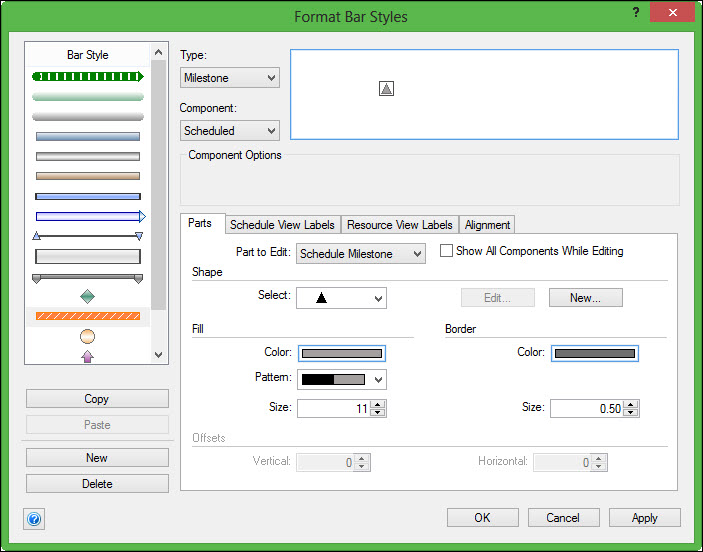The height and width of the screenshot is (552, 703).
Task: Select the purple up-arrow bar style
Action: (88, 356)
